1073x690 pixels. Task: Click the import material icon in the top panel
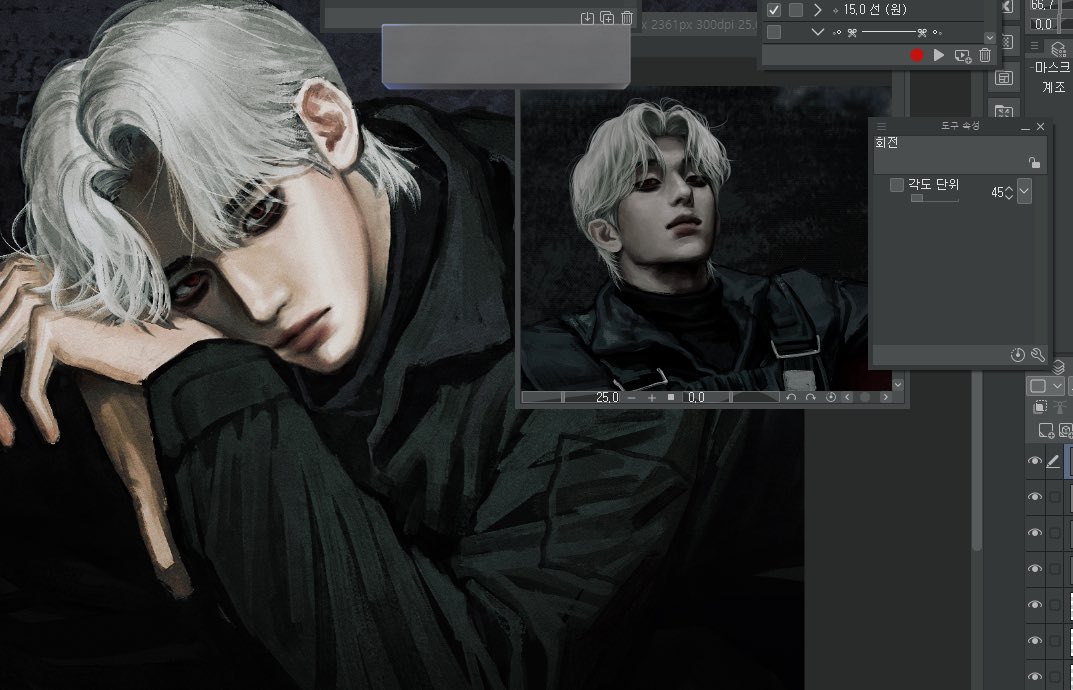[x=587, y=18]
